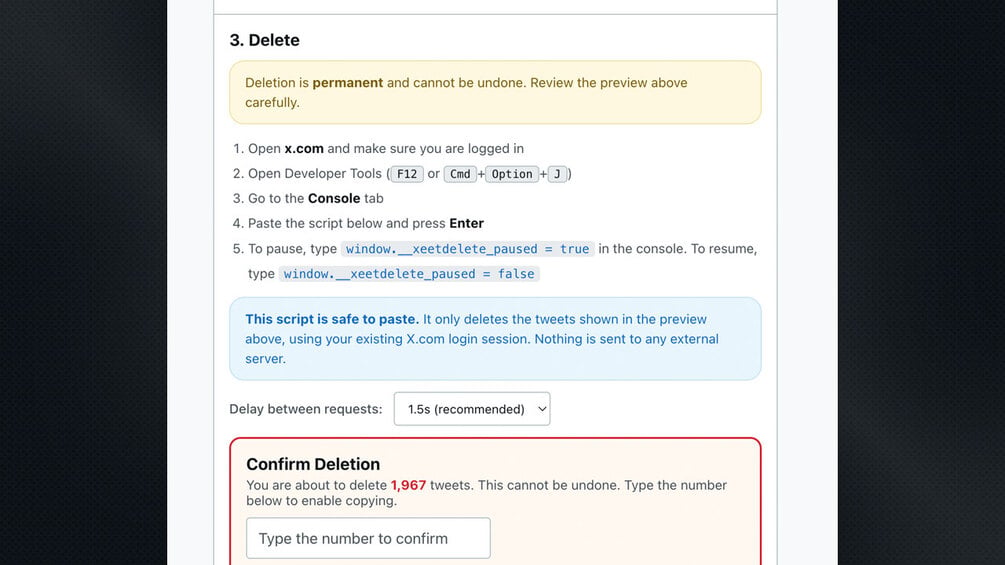Click the Option key badge
1005x565 pixels.
pyautogui.click(x=511, y=174)
